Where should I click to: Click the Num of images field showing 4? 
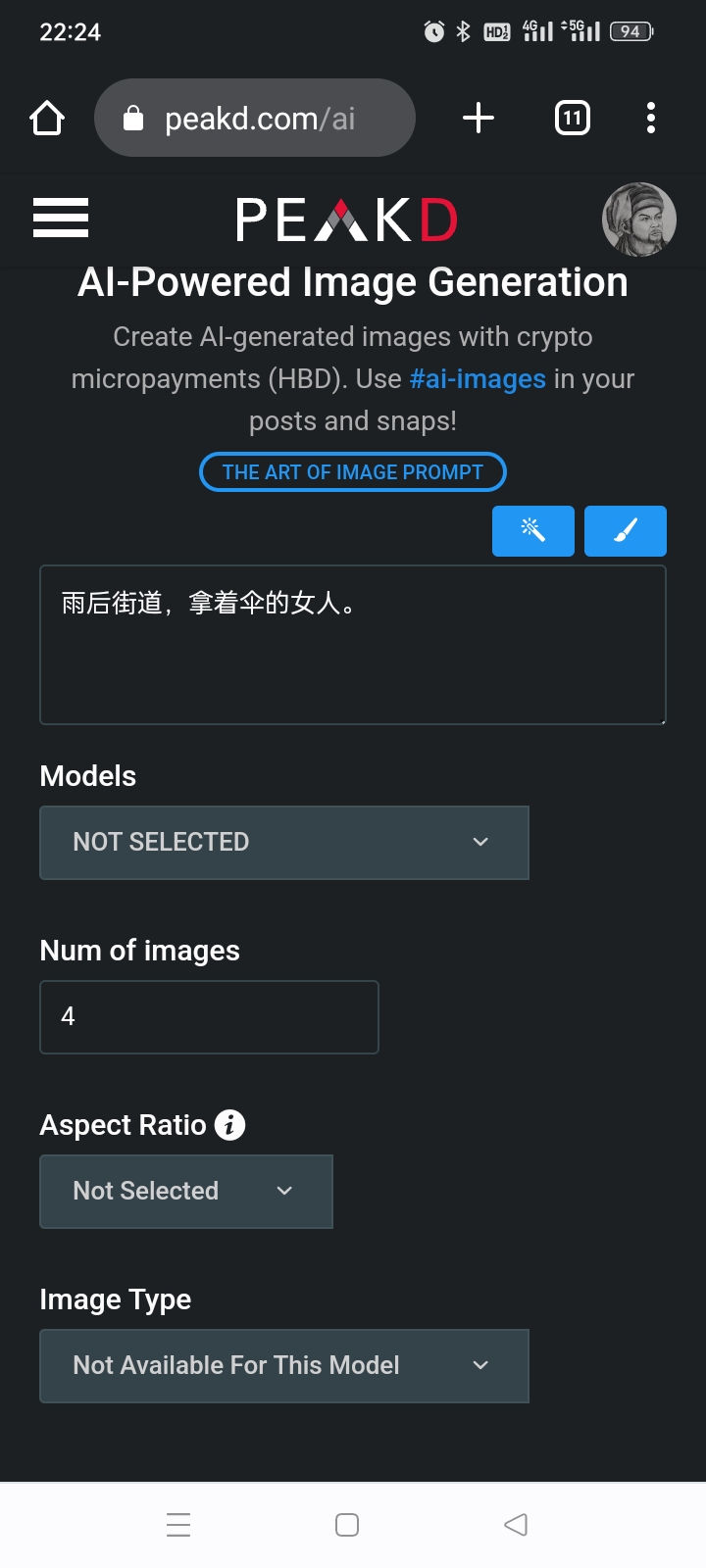(209, 1016)
